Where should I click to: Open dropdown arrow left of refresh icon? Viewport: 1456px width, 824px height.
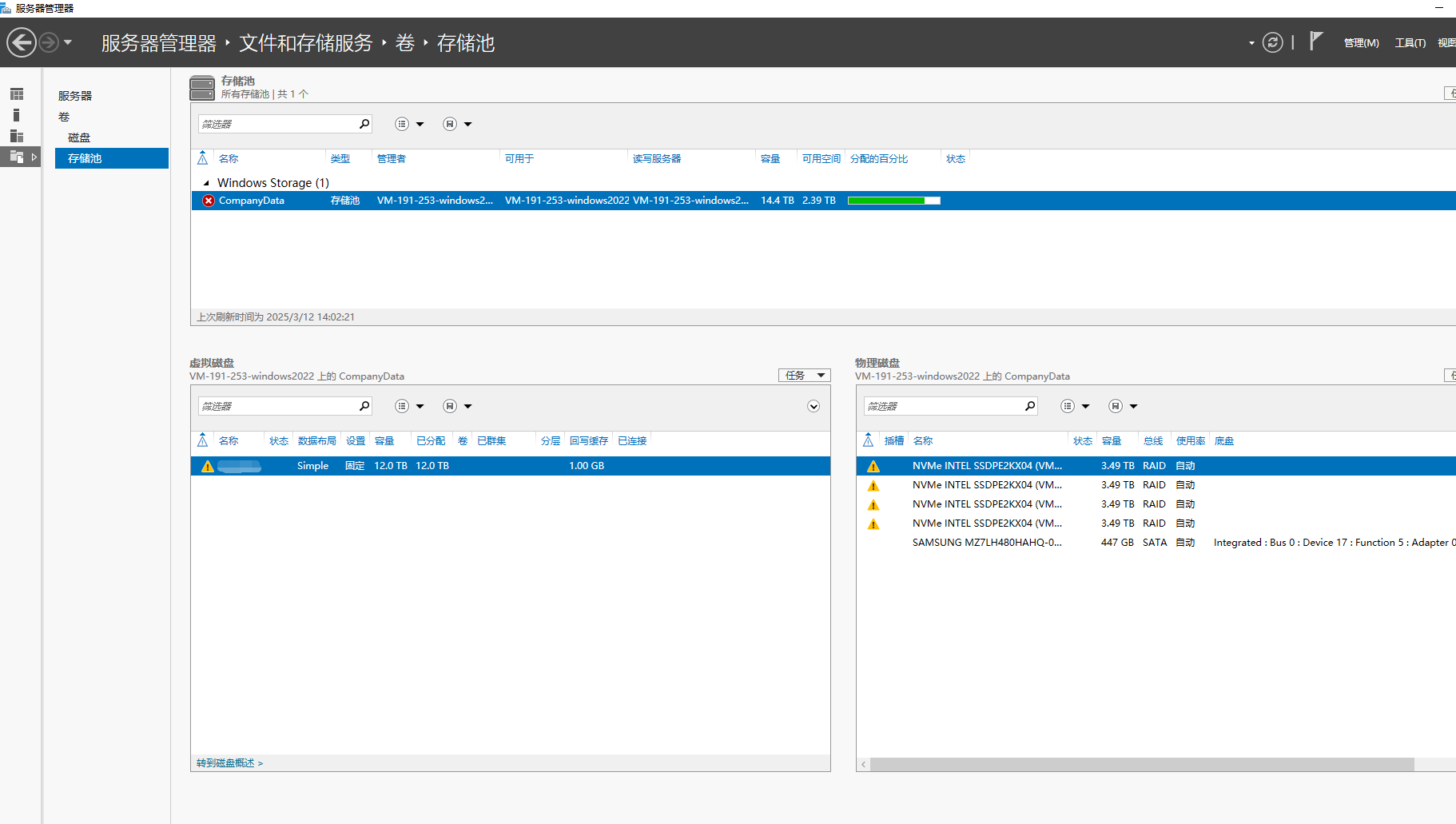coord(1251,43)
